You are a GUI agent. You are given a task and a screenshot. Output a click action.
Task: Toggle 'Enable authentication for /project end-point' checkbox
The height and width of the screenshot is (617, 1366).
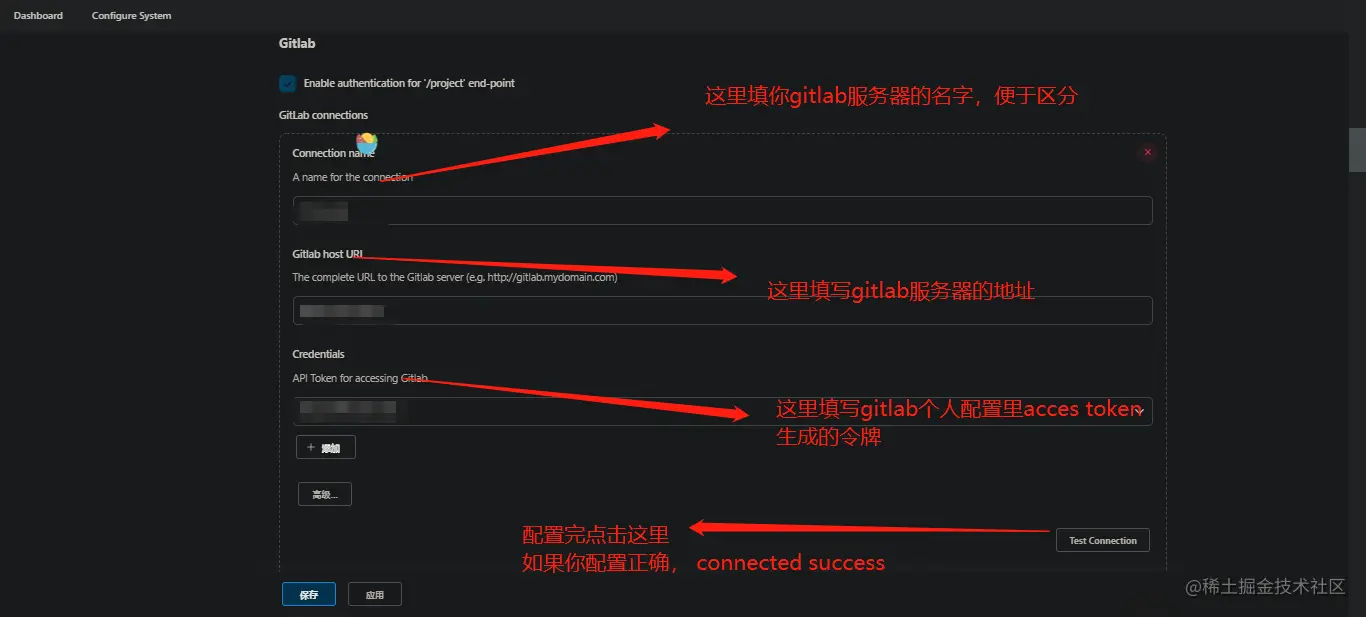tap(287, 83)
